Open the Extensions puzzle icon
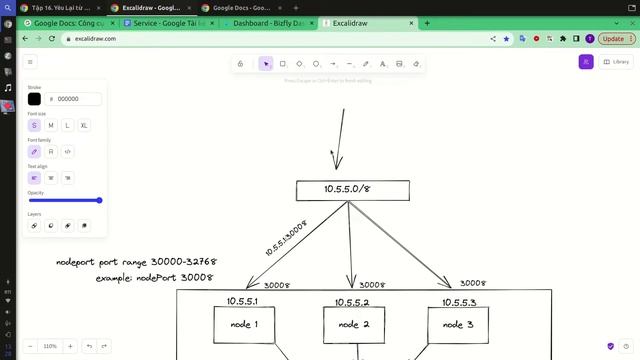Screen dimensions: 640x360 (x=563, y=39)
